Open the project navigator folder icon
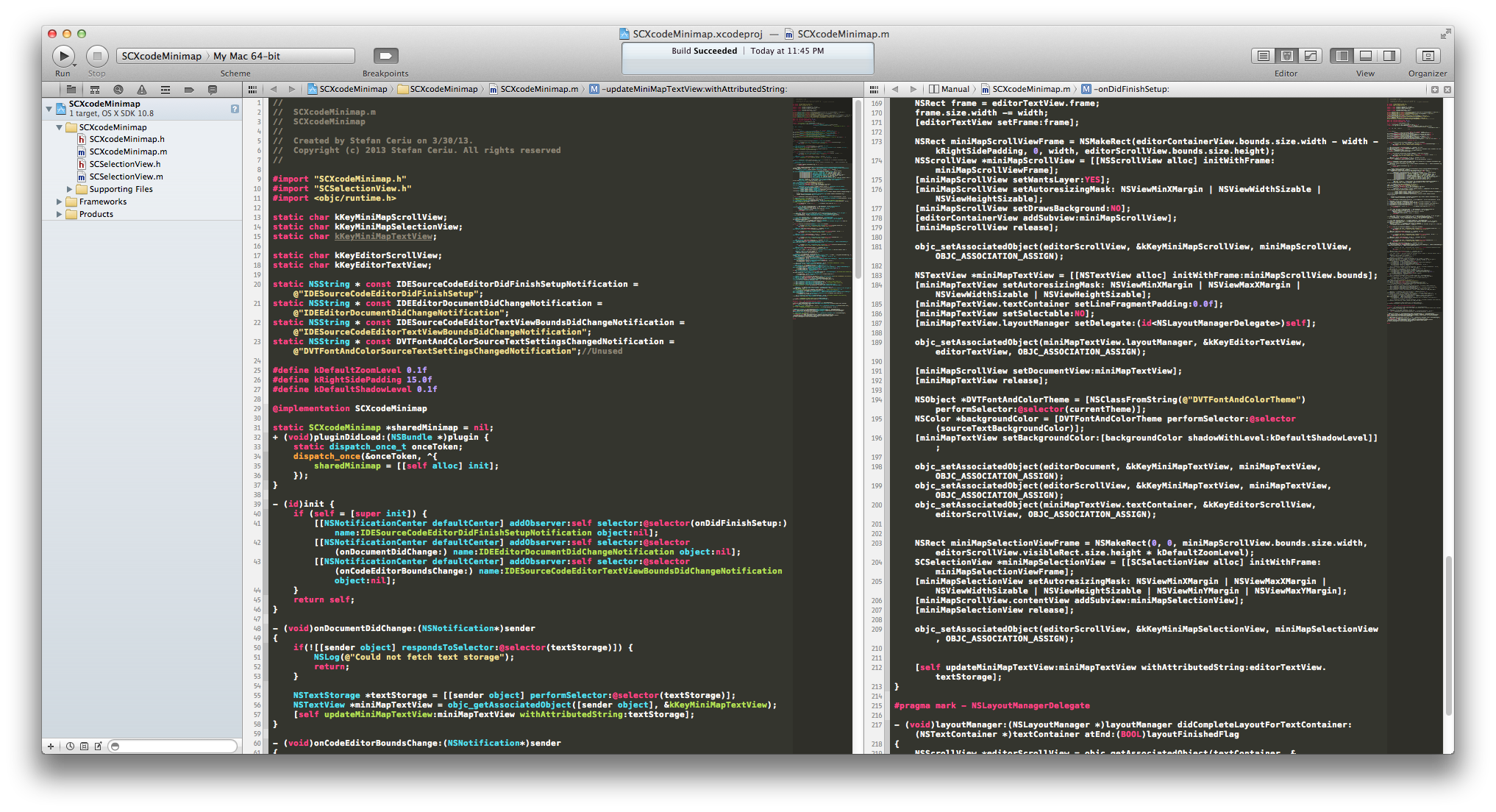The image size is (1496, 812). point(71,89)
